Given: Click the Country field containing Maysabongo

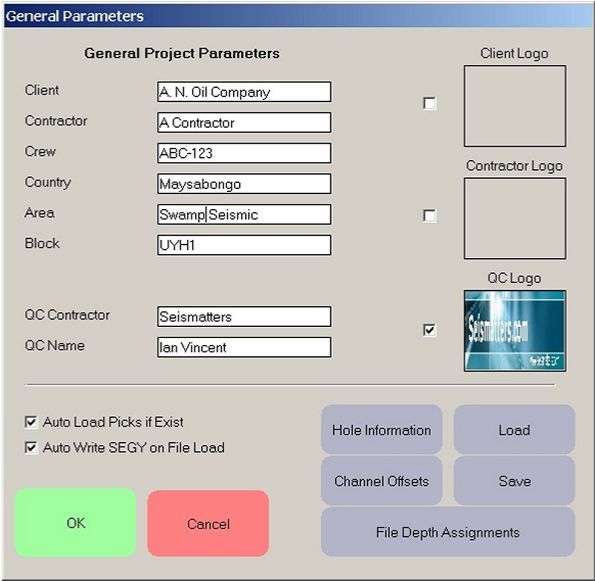Looking at the screenshot, I should tap(244, 184).
